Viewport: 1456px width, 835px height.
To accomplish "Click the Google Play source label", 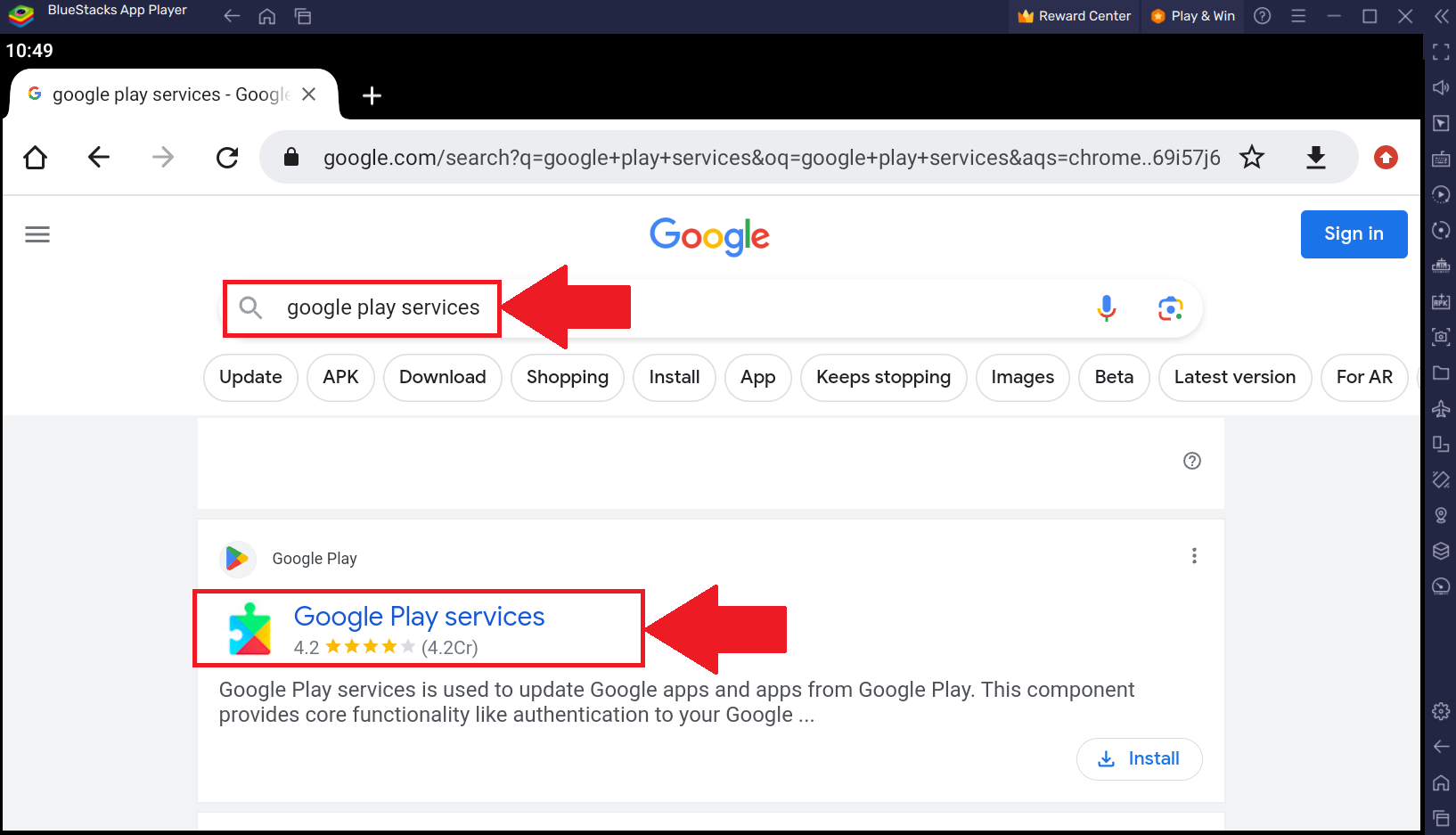I will point(315,559).
